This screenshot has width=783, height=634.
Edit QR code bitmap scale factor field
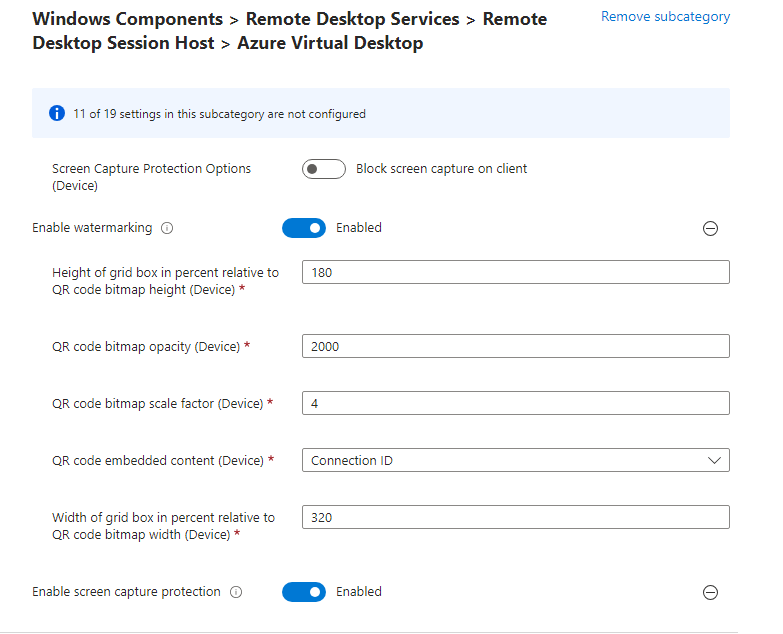[515, 403]
